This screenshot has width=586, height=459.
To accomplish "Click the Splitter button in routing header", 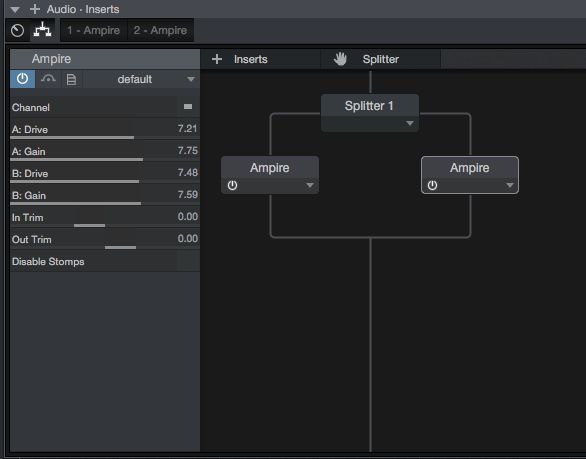I will [380, 59].
